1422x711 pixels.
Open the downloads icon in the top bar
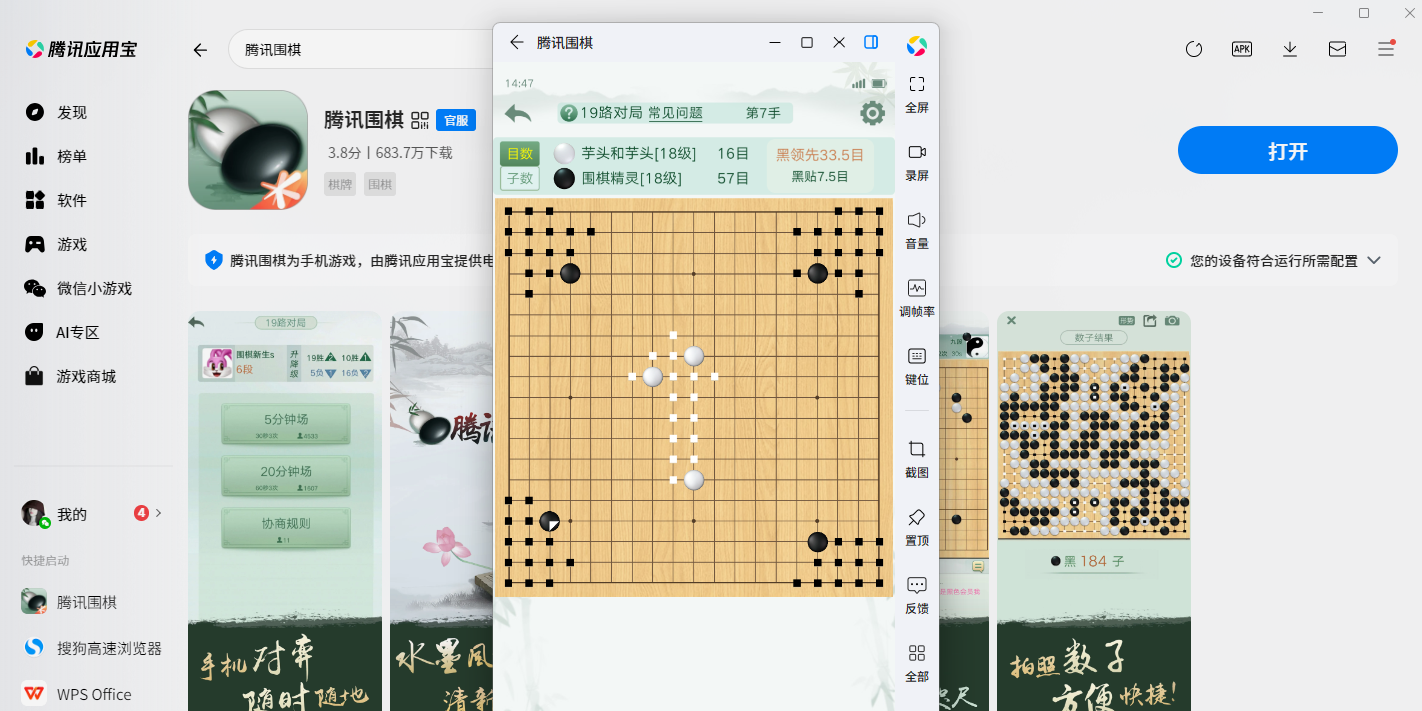click(x=1290, y=49)
